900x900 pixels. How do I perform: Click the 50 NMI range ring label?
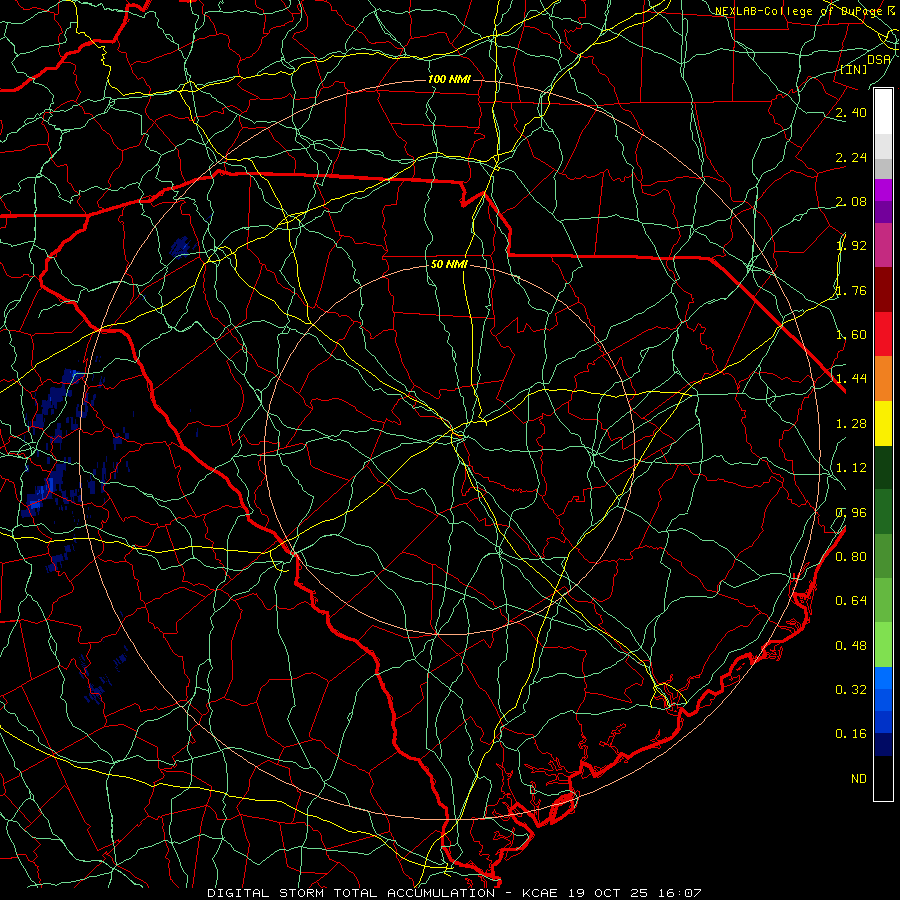[449, 265]
